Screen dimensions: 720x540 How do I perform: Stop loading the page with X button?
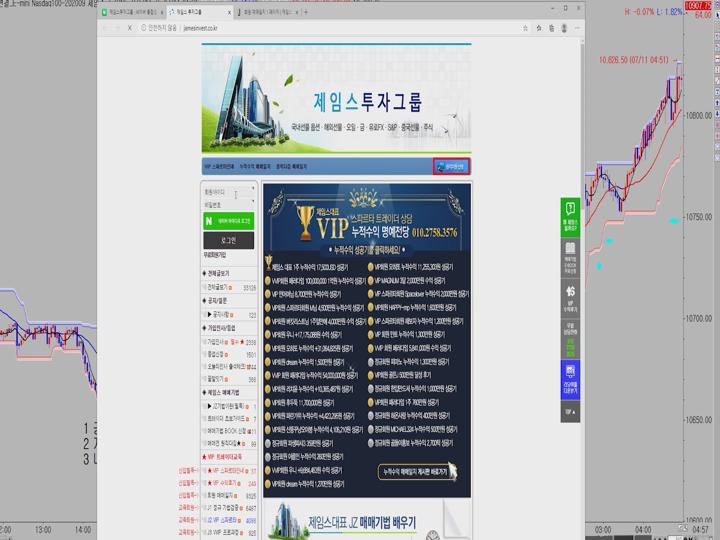(130, 28)
